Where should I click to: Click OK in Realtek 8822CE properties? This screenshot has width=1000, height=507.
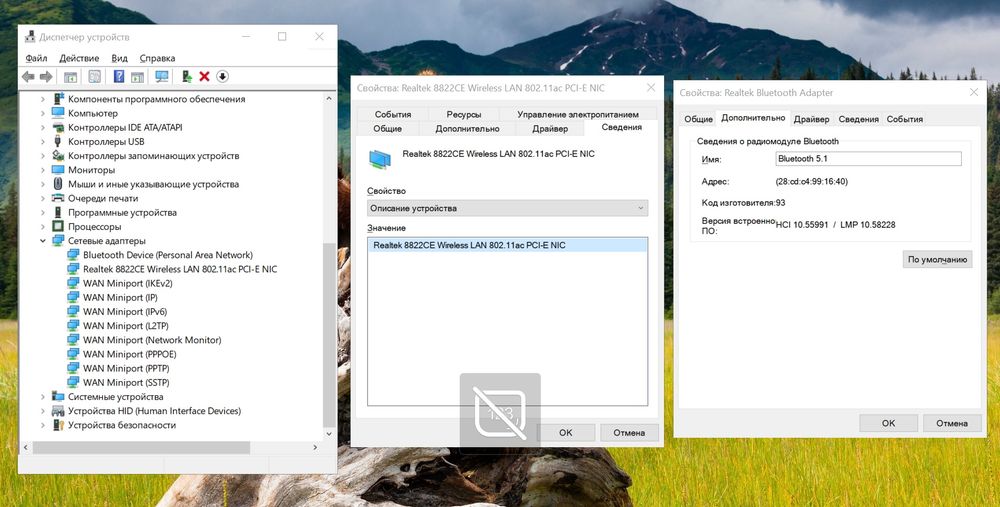[566, 432]
